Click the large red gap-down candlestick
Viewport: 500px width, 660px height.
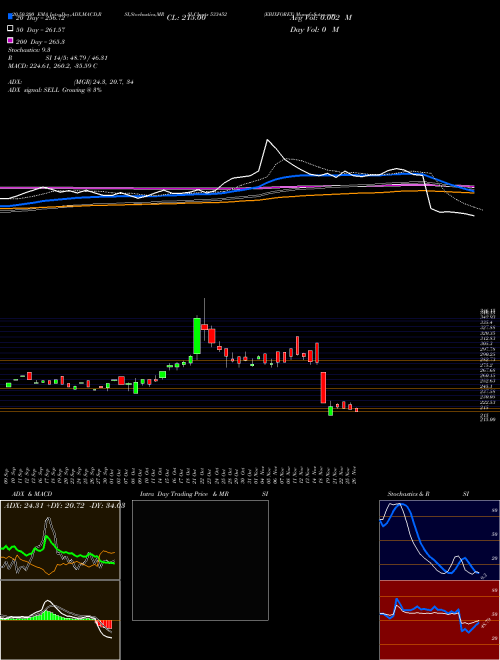(x=323, y=387)
